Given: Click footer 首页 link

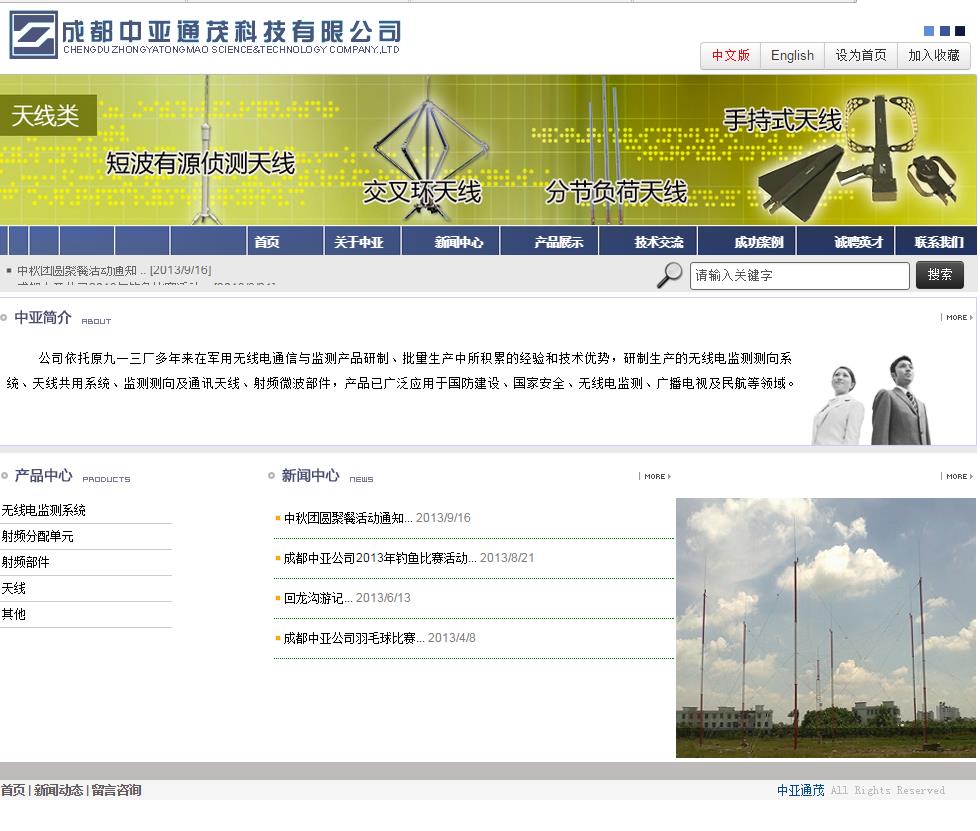Looking at the screenshot, I should 13,790.
